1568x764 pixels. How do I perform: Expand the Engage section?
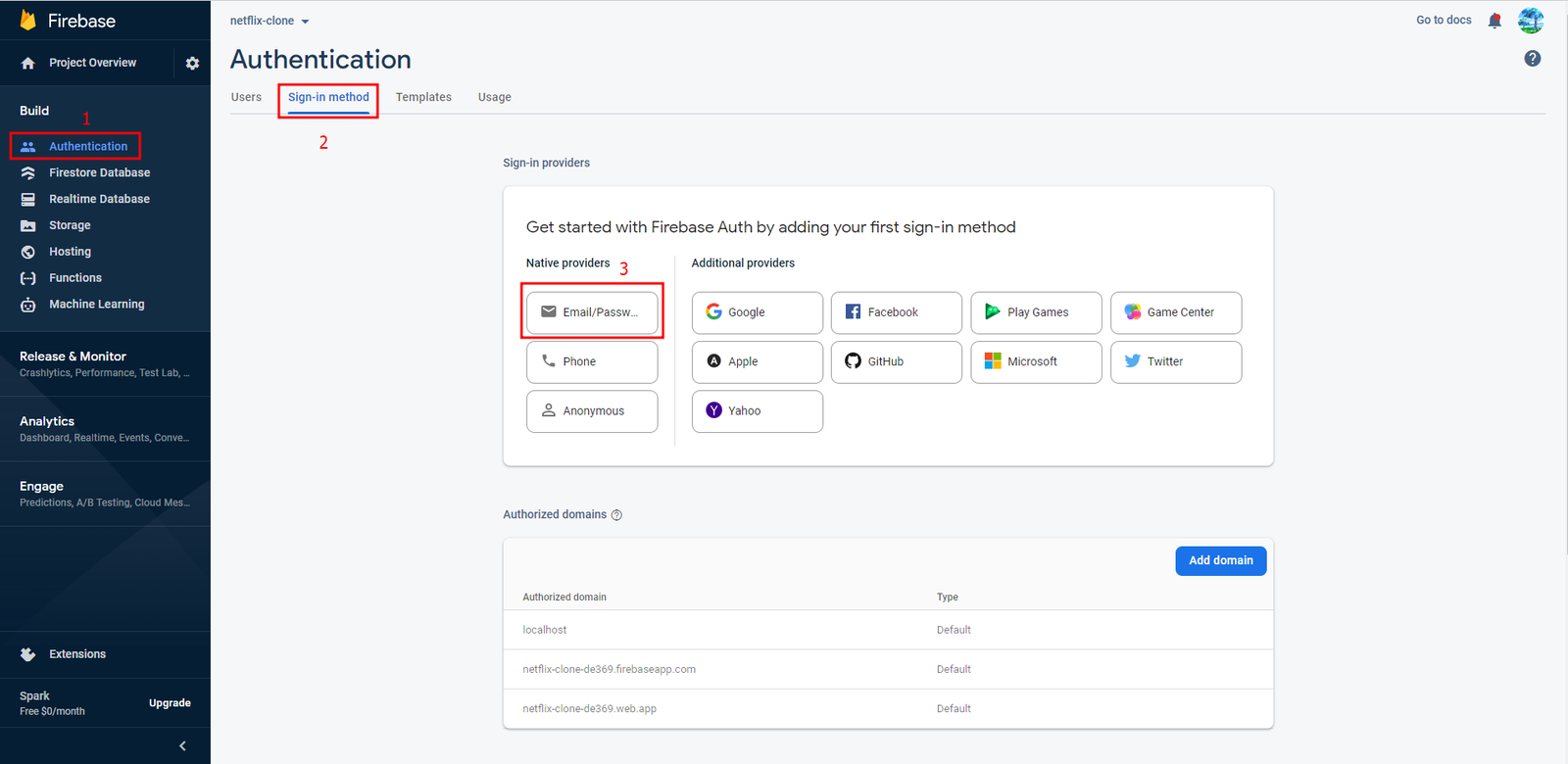(x=105, y=494)
